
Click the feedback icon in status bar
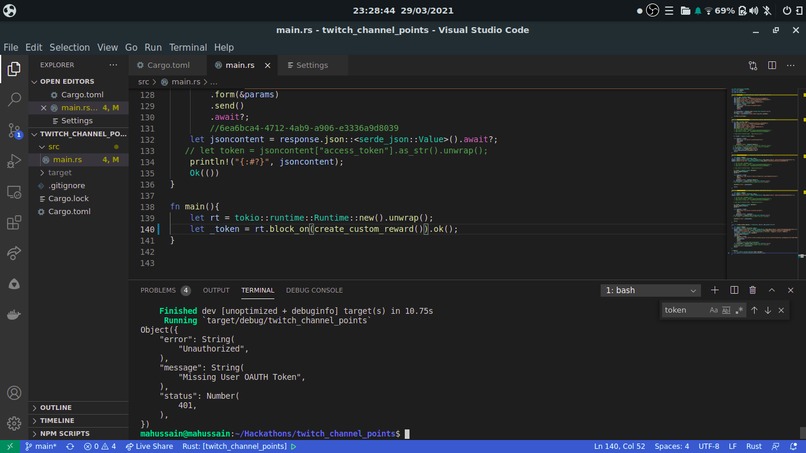click(x=776, y=446)
